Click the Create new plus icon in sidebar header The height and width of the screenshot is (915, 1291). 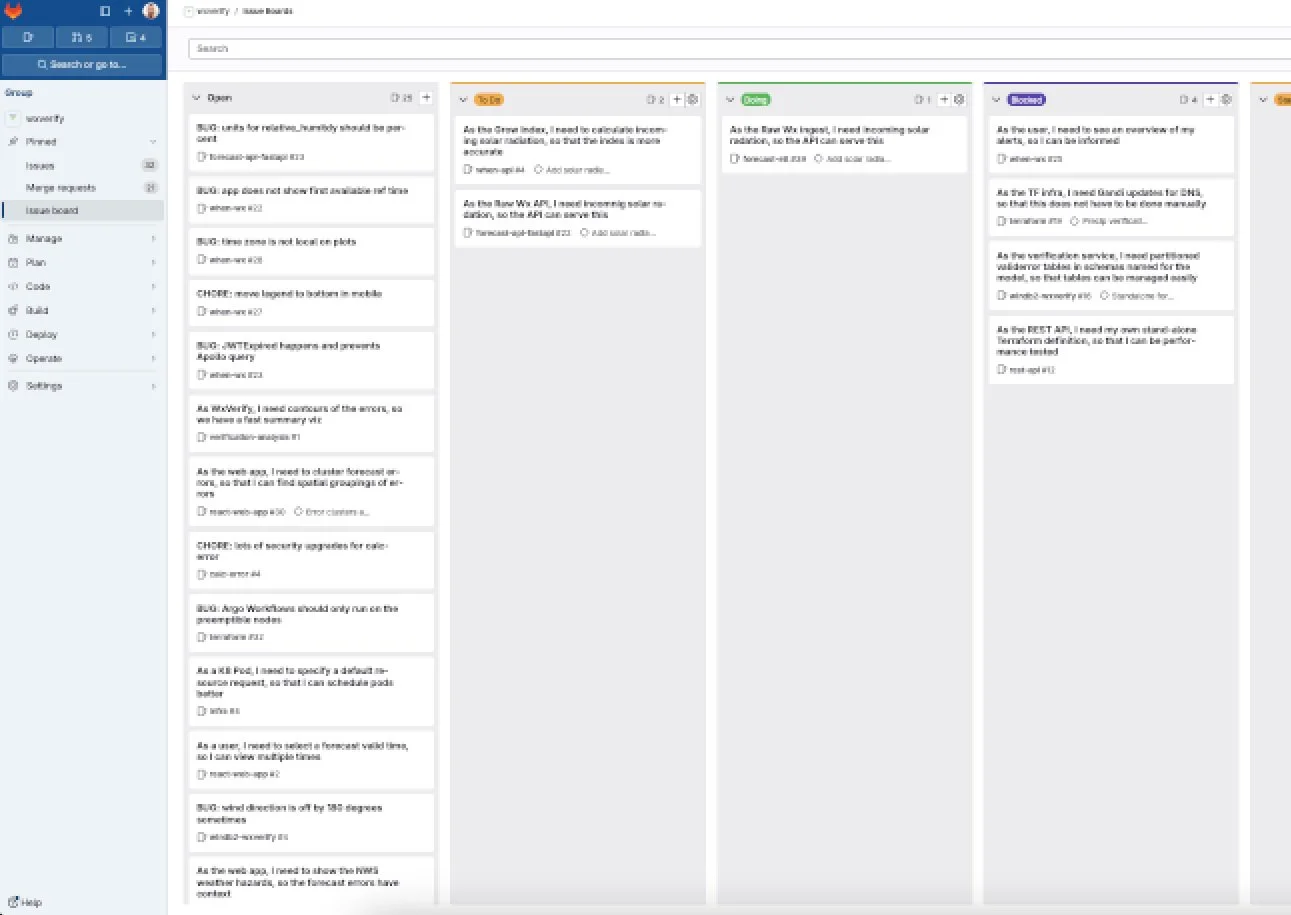tap(128, 11)
